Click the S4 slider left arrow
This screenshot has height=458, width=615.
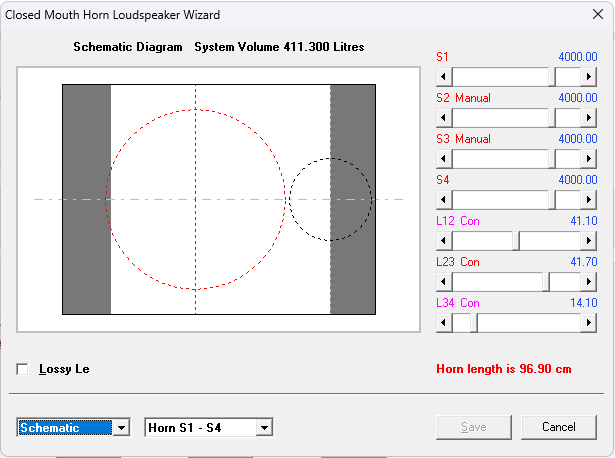coord(444,200)
